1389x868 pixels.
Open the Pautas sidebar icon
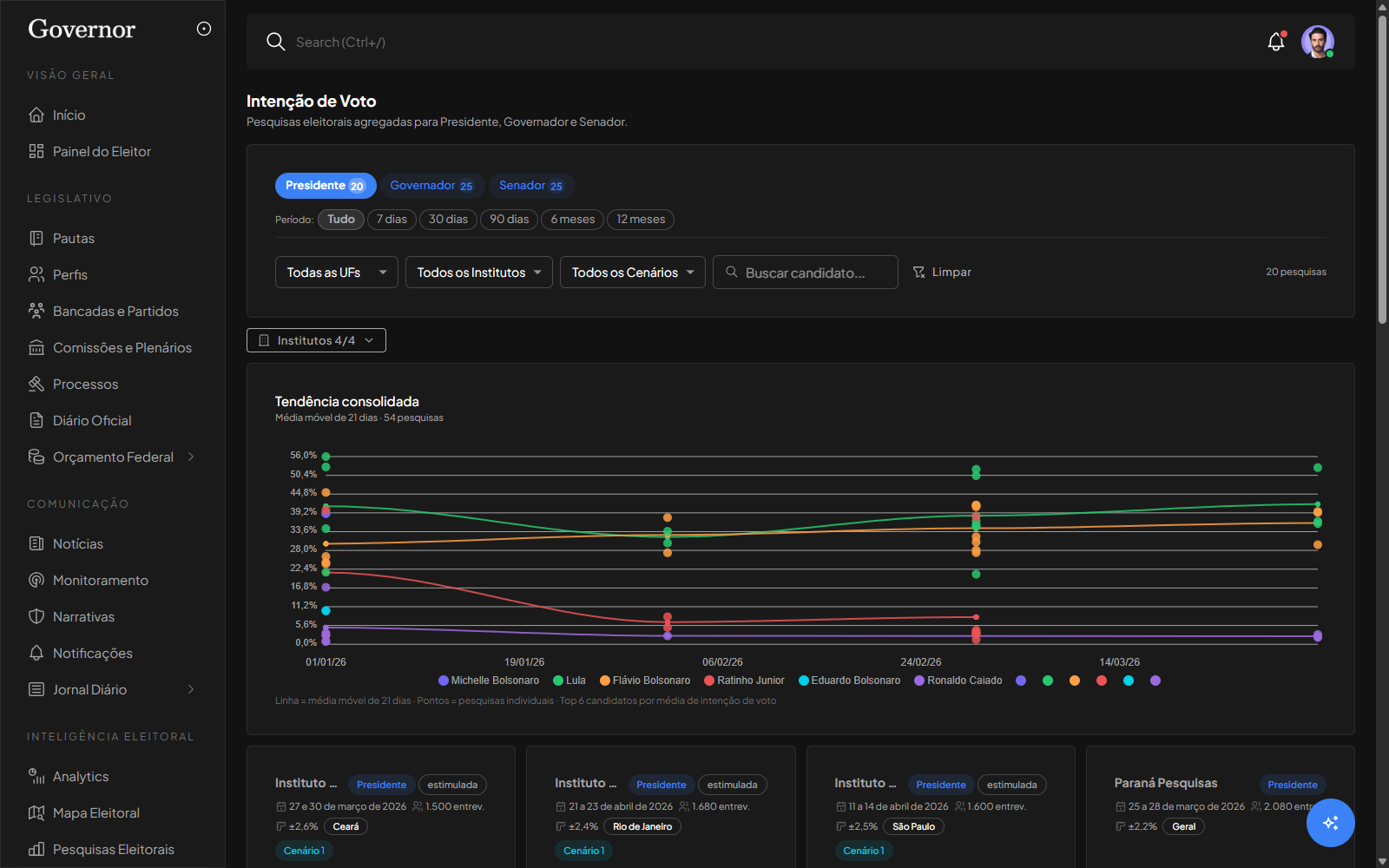[x=36, y=238]
